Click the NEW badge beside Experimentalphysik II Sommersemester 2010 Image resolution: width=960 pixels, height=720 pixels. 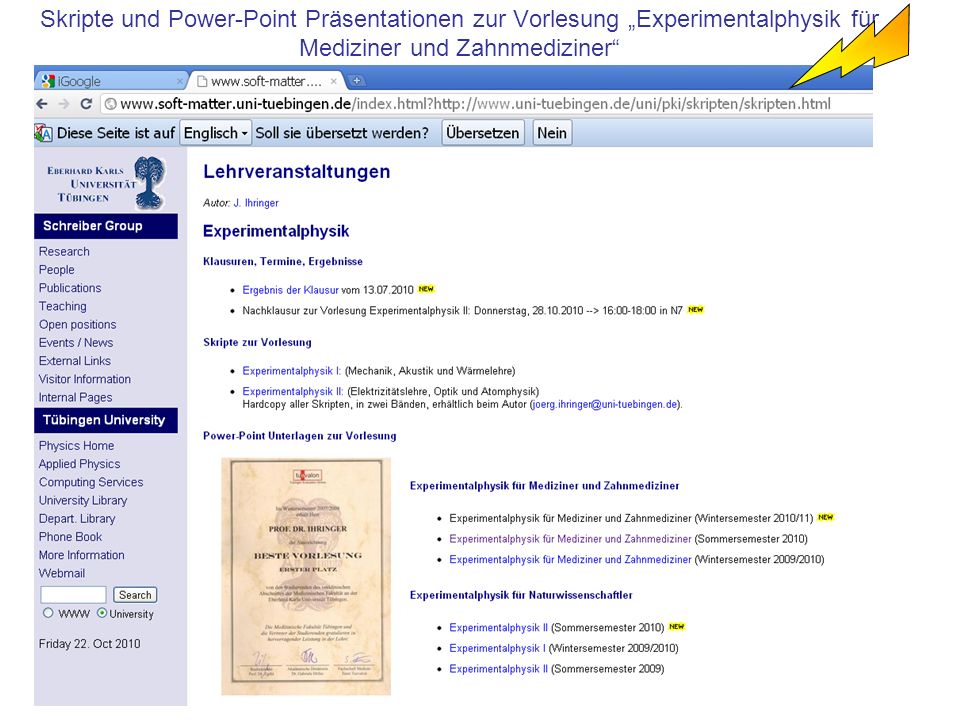click(677, 626)
